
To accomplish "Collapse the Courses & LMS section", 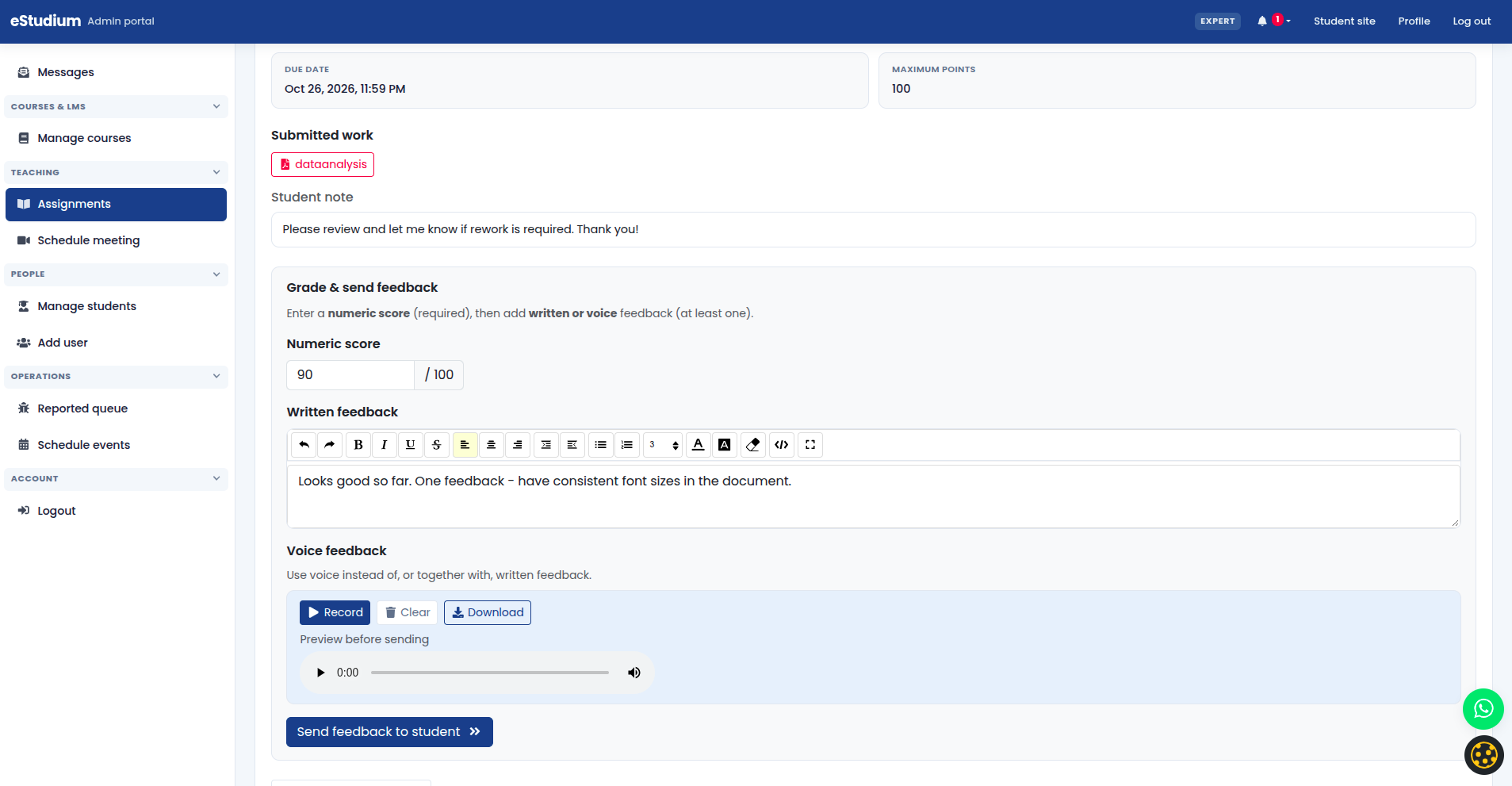I will [x=116, y=106].
